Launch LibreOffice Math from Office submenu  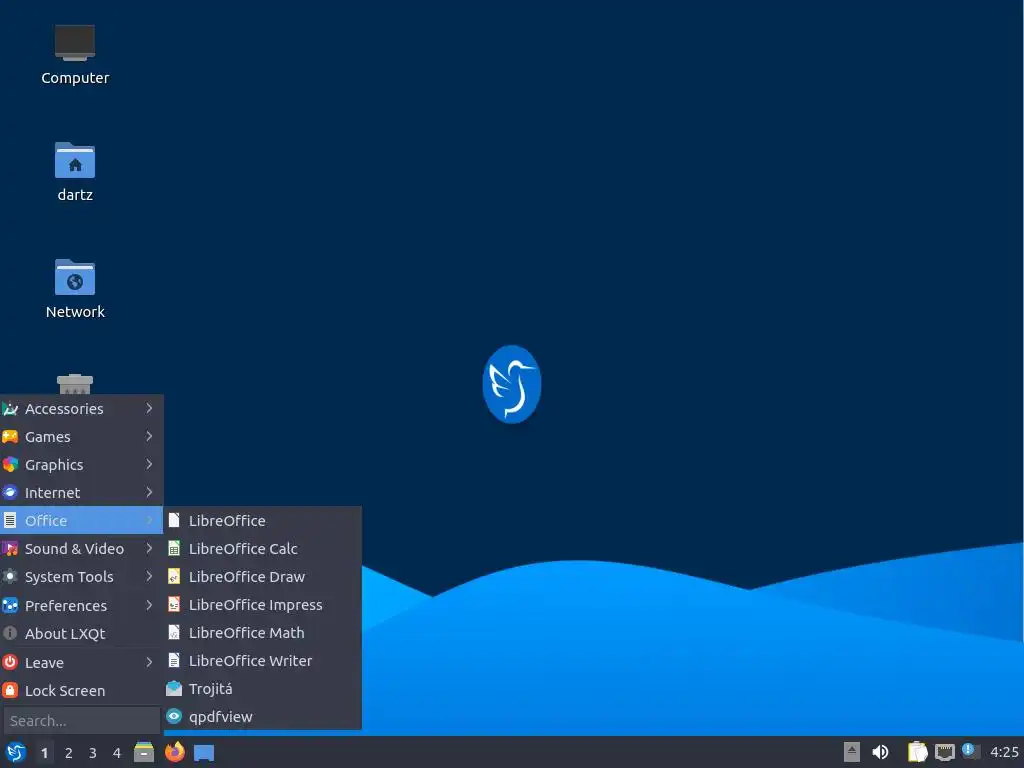[x=263, y=633]
